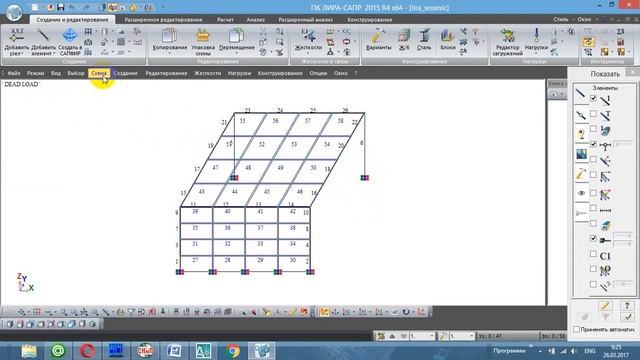Screen dimensions: 640x360
Task: Open the Редактор загружений load case editor
Action: click(507, 36)
